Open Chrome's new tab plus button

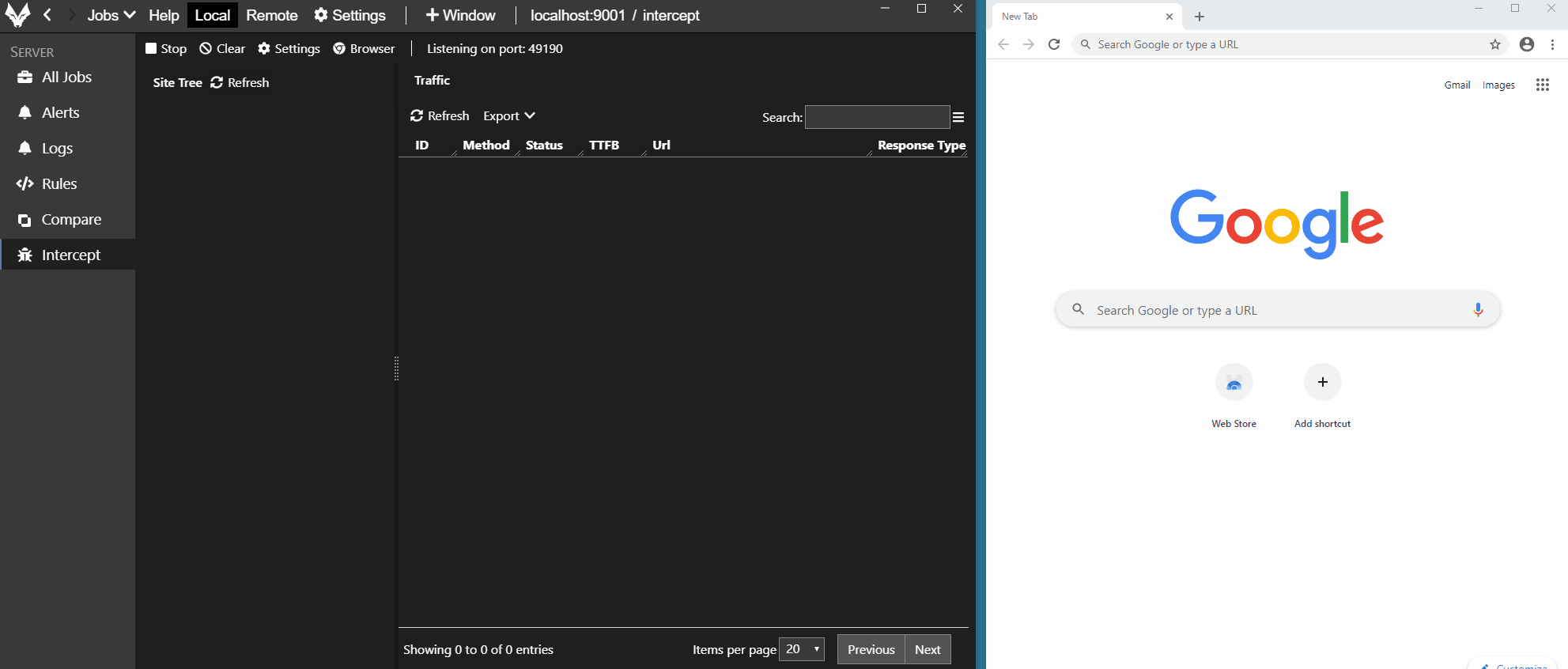click(1200, 17)
